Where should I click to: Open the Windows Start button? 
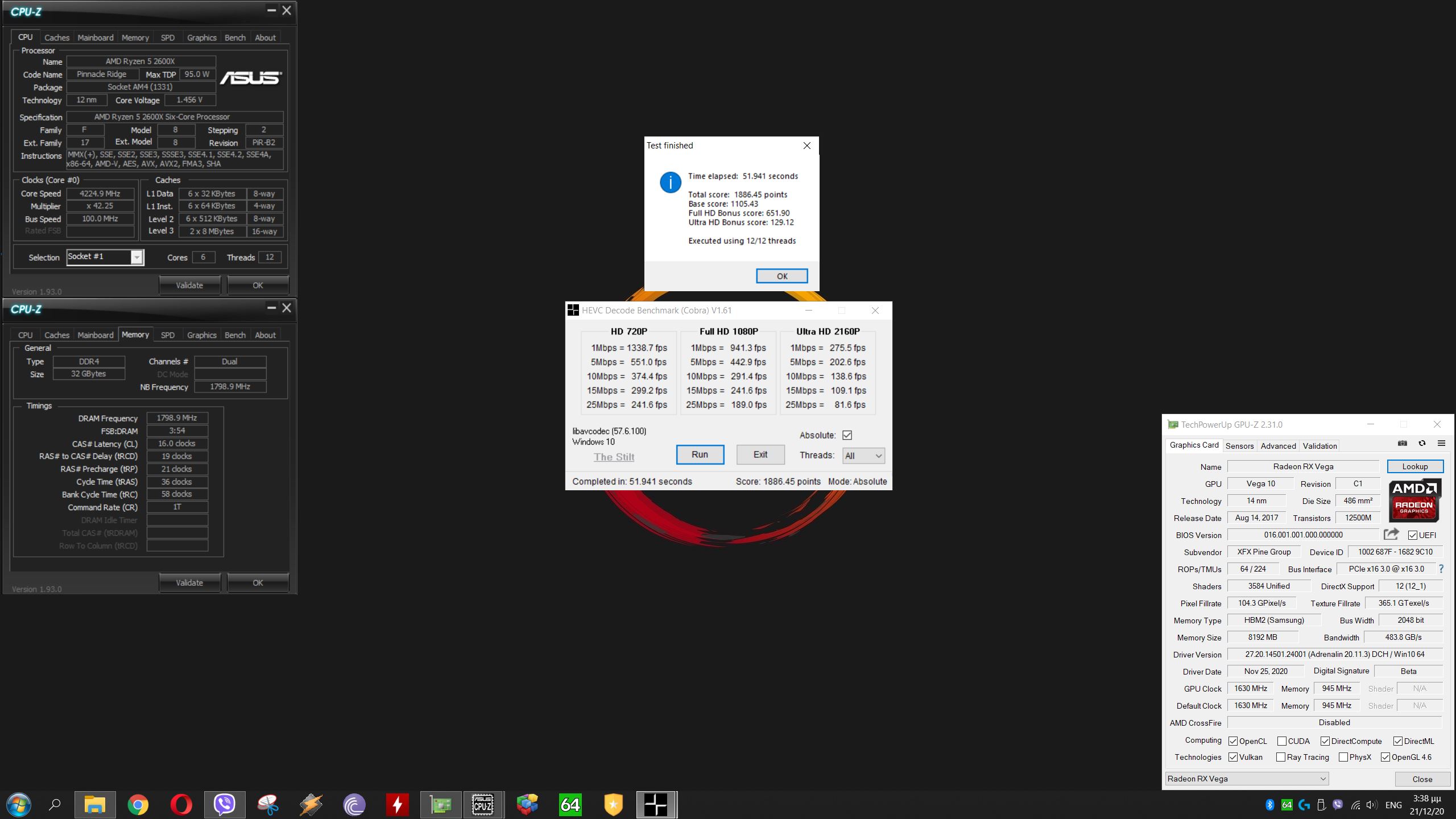18,805
